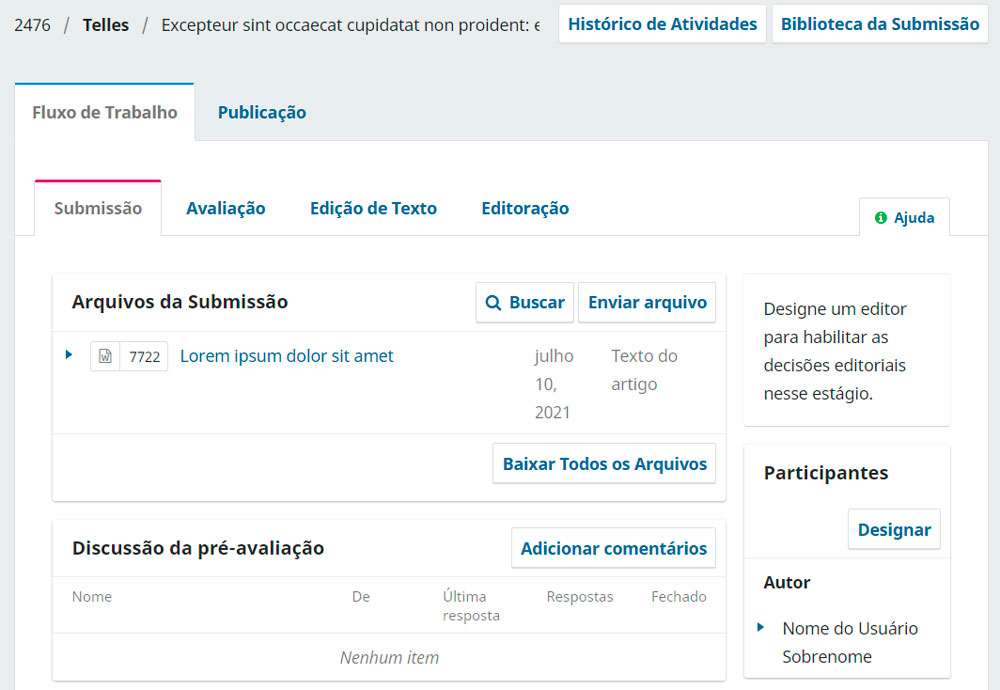
Task: Expand the Nome do Usuário participant arrow
Action: (x=760, y=628)
